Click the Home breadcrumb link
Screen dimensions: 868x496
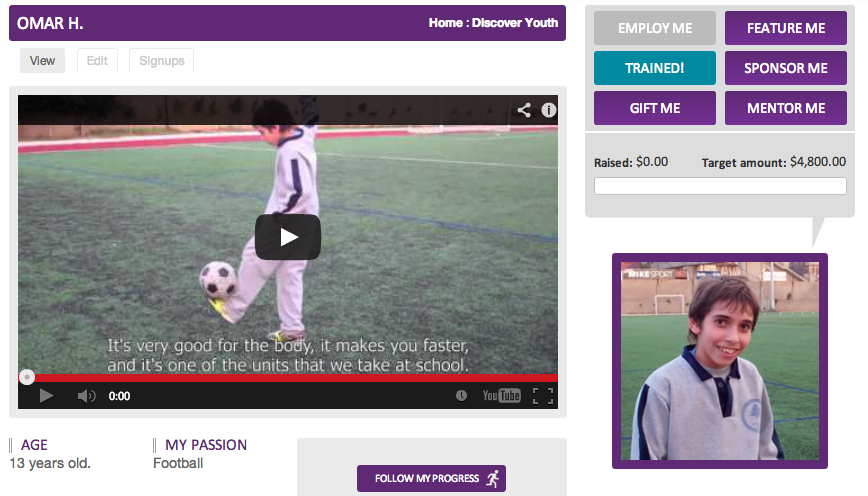(x=446, y=23)
